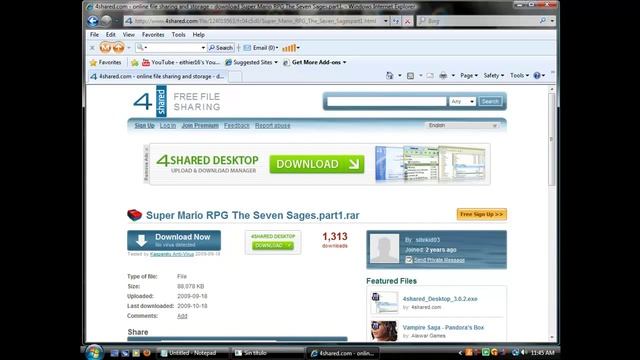The width and height of the screenshot is (640, 360).
Task: Expand the address bar history dropdown
Action: (386, 21)
